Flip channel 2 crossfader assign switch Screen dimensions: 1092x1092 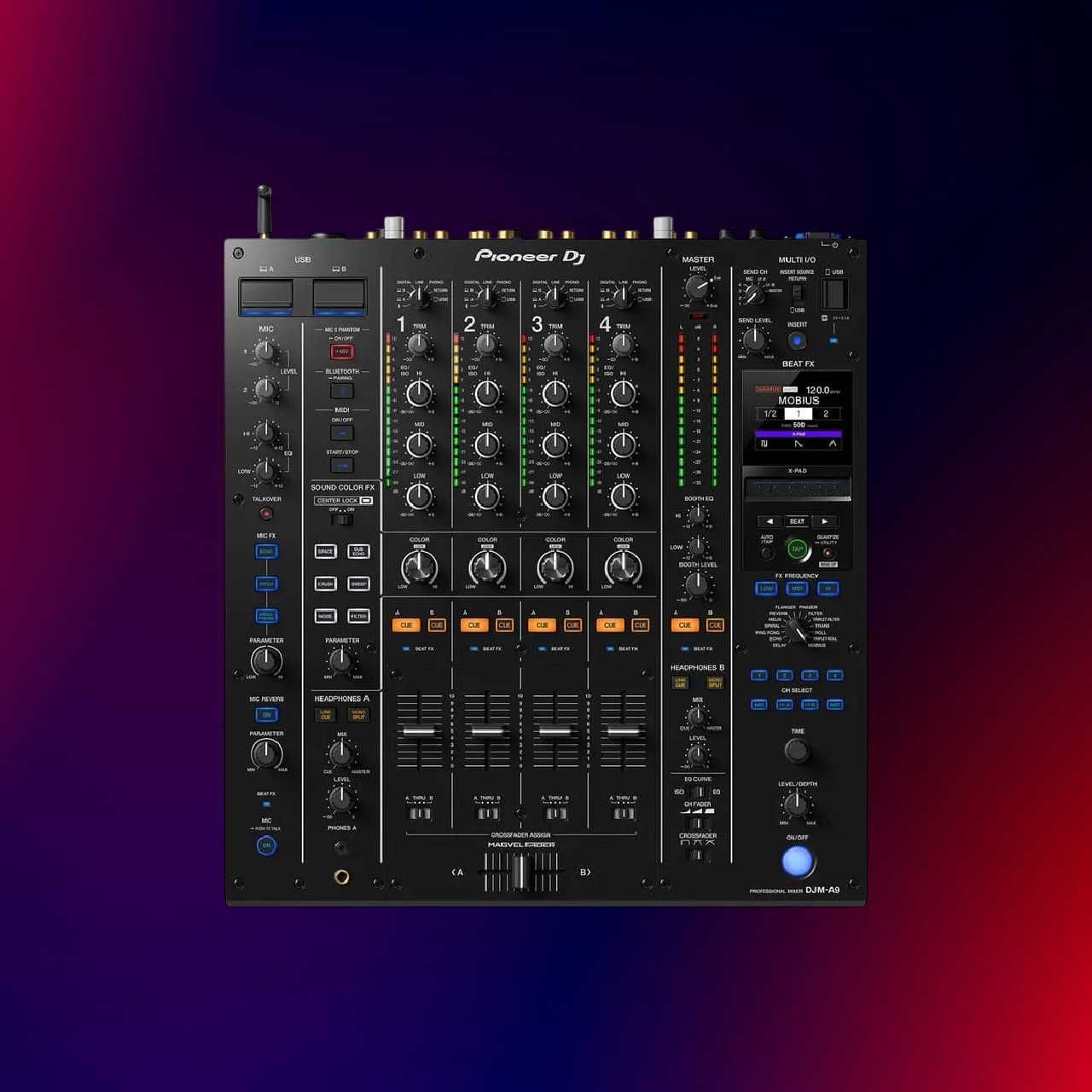pyautogui.click(x=487, y=813)
